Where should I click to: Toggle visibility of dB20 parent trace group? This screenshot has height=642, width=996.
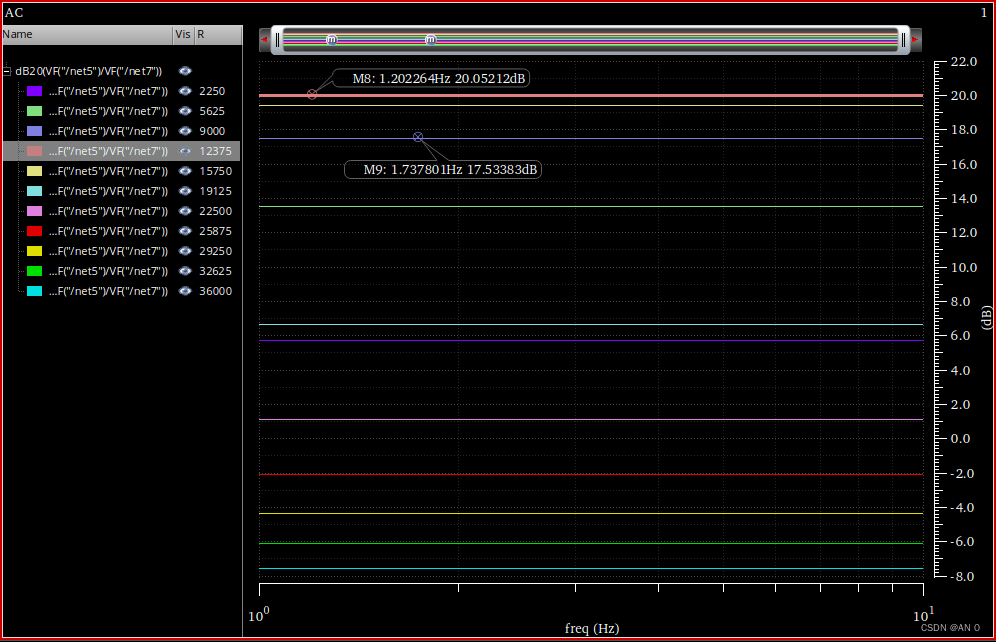tap(185, 71)
